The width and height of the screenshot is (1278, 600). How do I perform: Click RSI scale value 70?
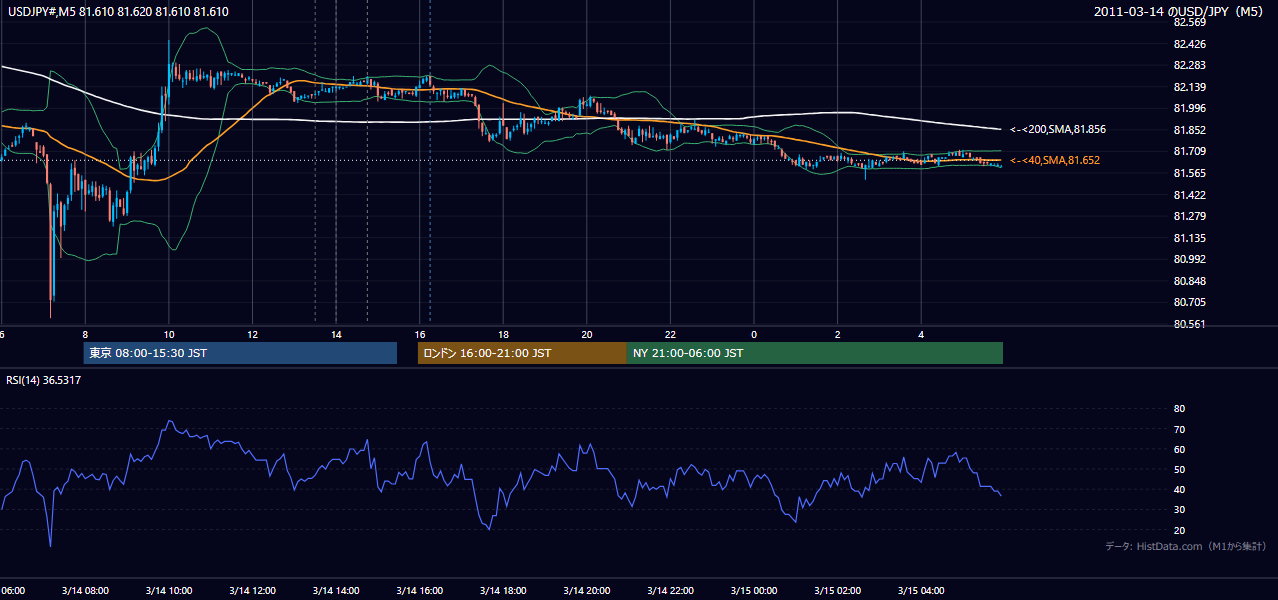1179,429
